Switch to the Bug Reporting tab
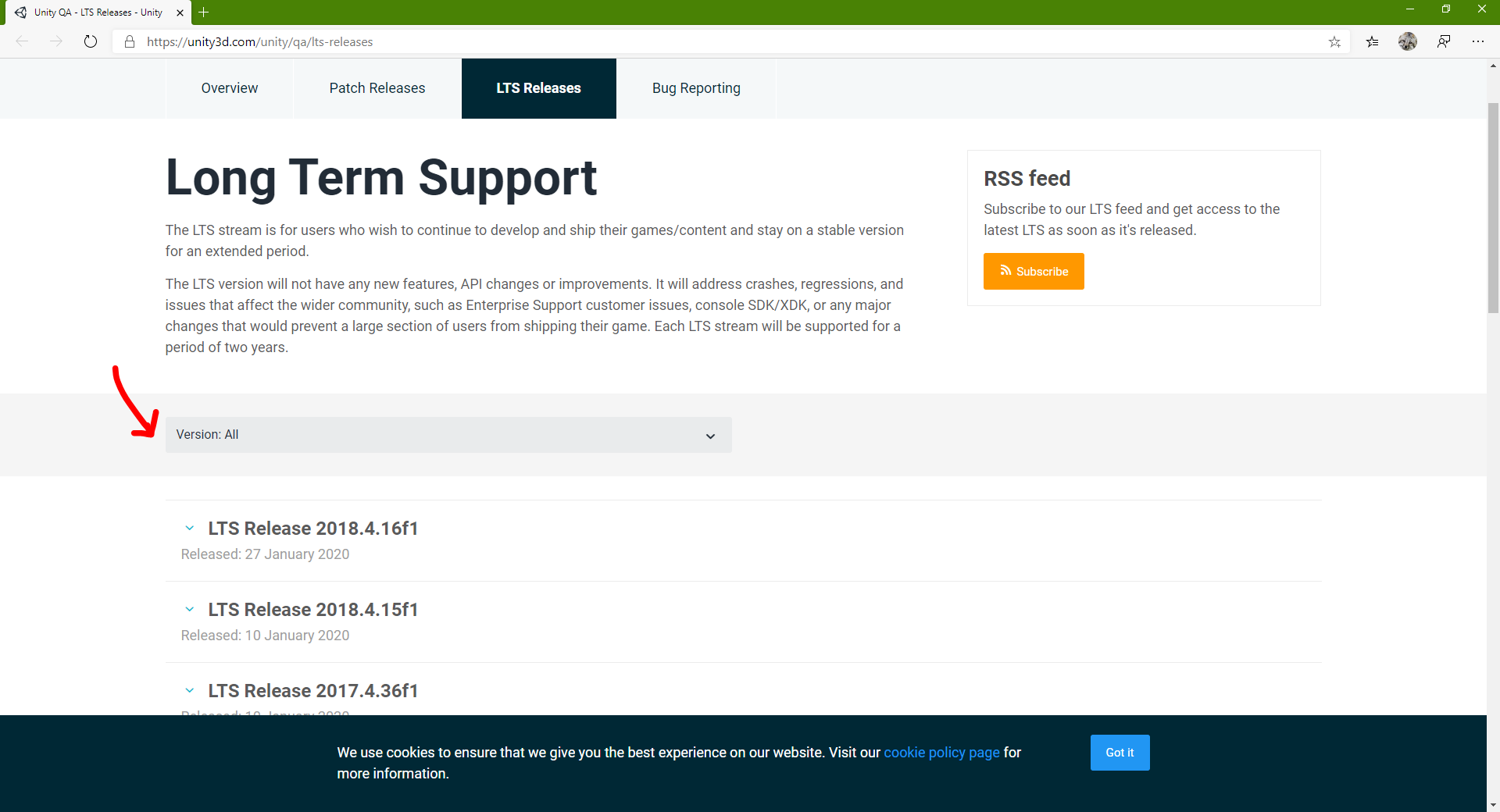Viewport: 1500px width, 812px height. point(696,88)
